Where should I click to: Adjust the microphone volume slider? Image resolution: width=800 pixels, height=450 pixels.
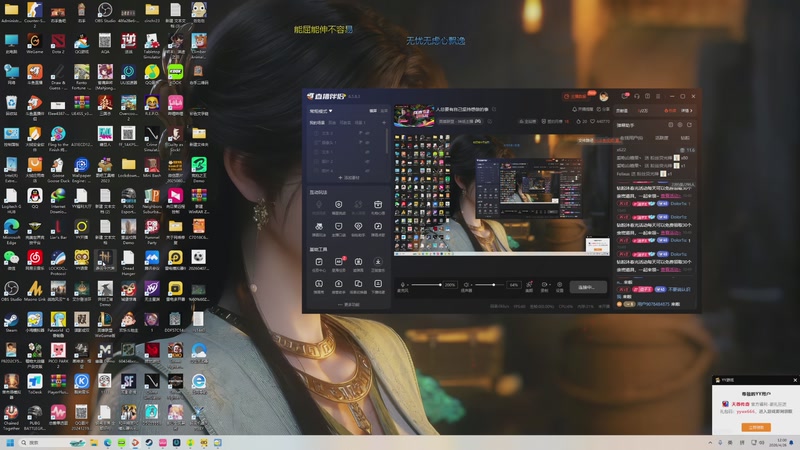[426, 285]
